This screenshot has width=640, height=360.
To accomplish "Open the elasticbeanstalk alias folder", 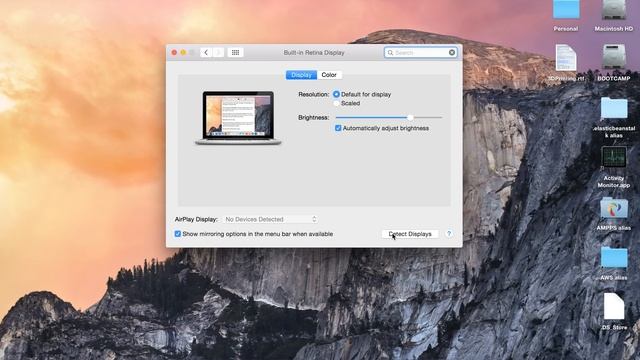I will click(614, 108).
